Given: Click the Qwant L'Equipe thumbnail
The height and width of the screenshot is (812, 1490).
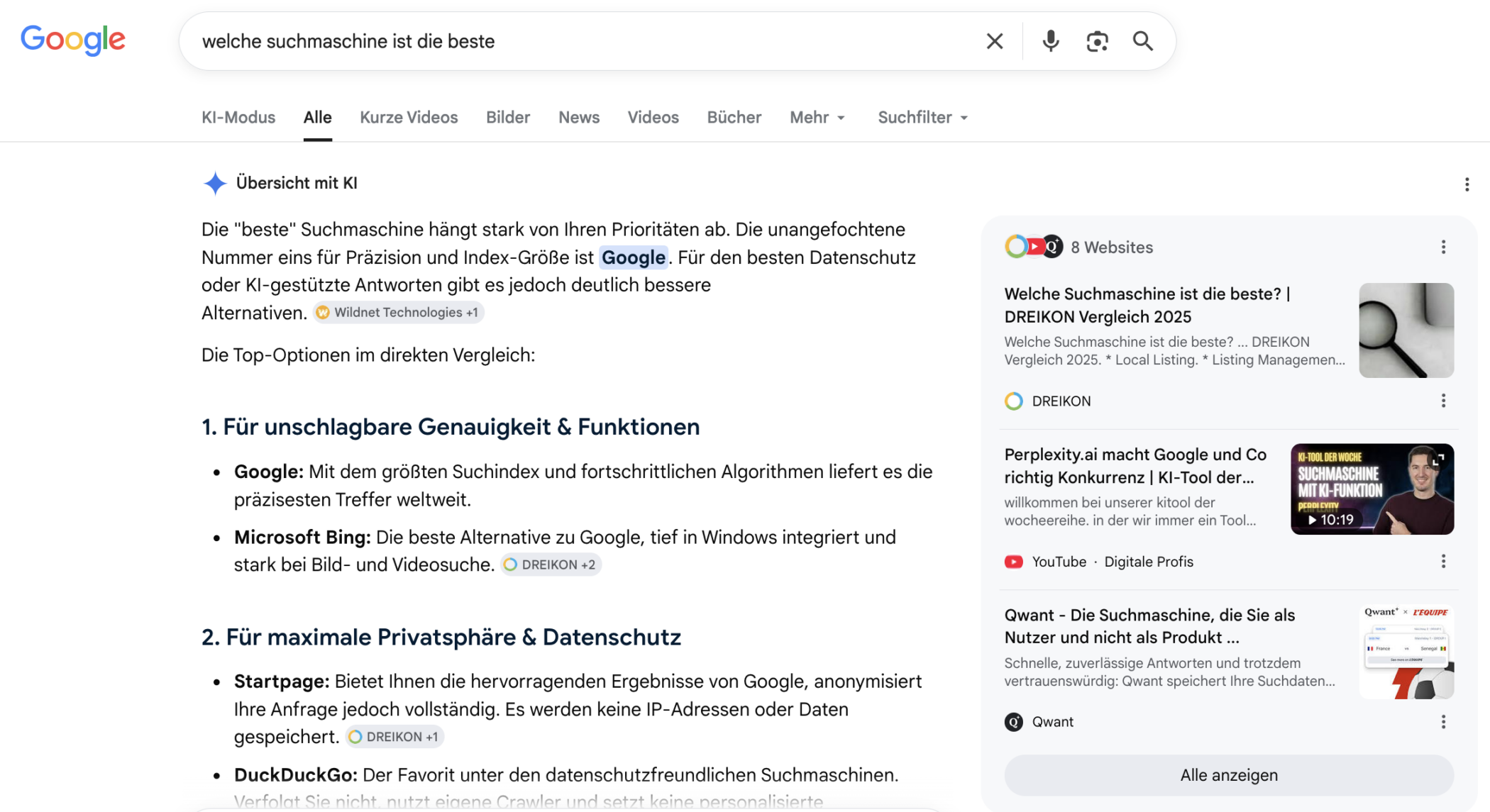Looking at the screenshot, I should tap(1406, 651).
